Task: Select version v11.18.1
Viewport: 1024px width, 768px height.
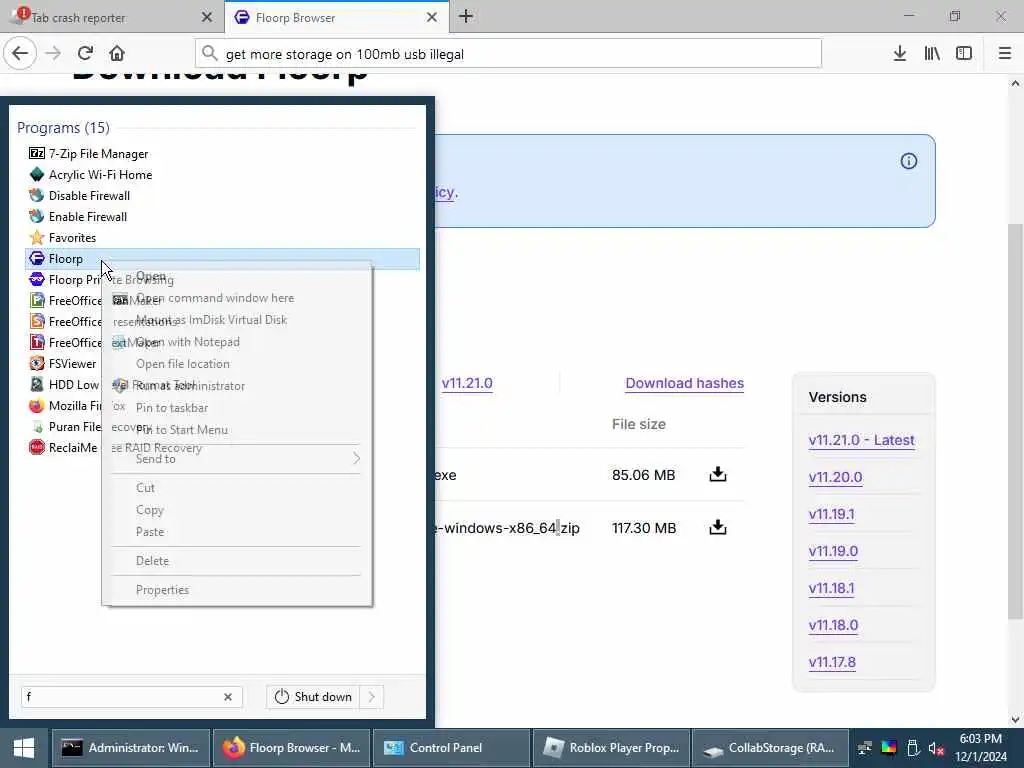Action: click(x=831, y=588)
